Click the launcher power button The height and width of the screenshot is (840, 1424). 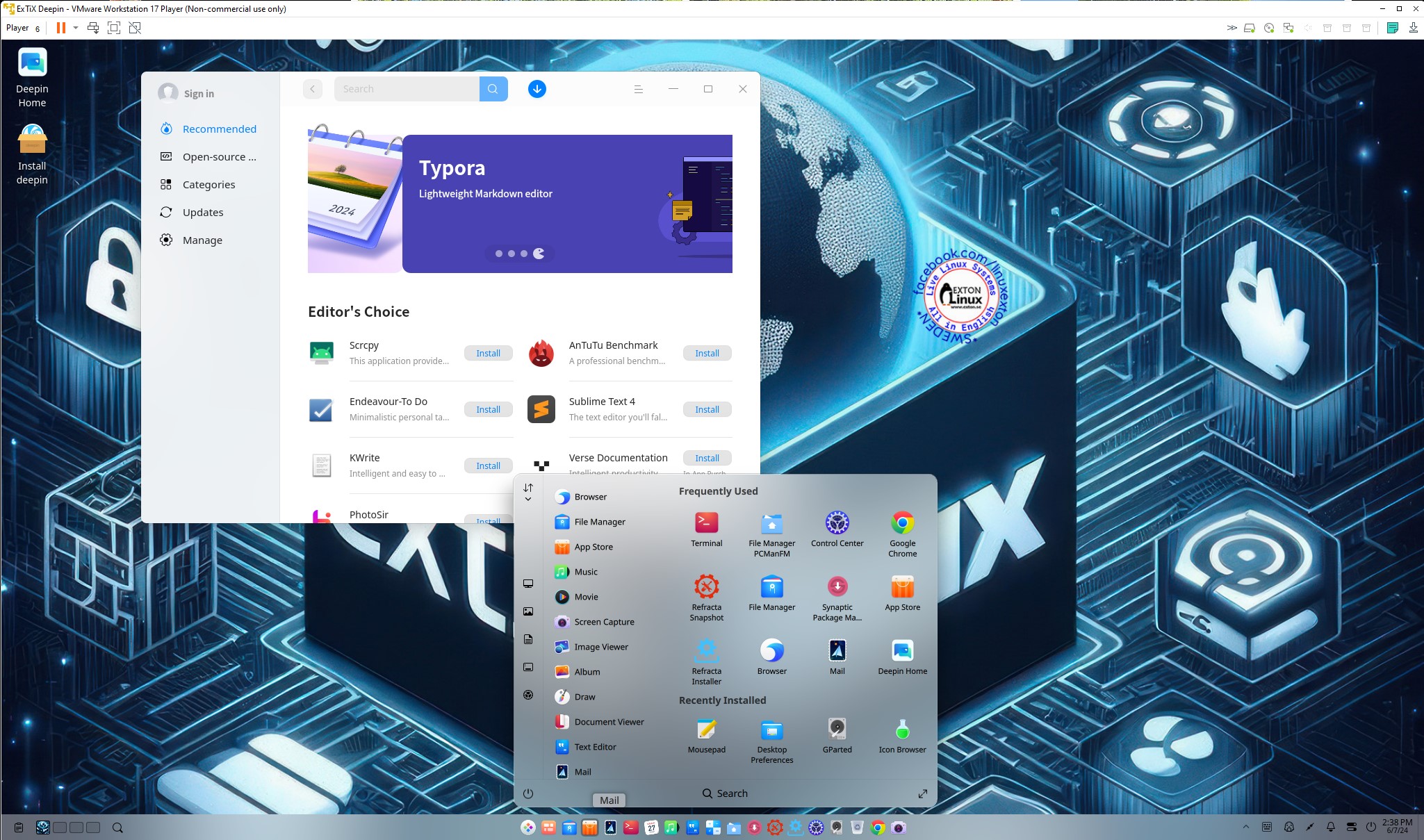click(x=528, y=793)
